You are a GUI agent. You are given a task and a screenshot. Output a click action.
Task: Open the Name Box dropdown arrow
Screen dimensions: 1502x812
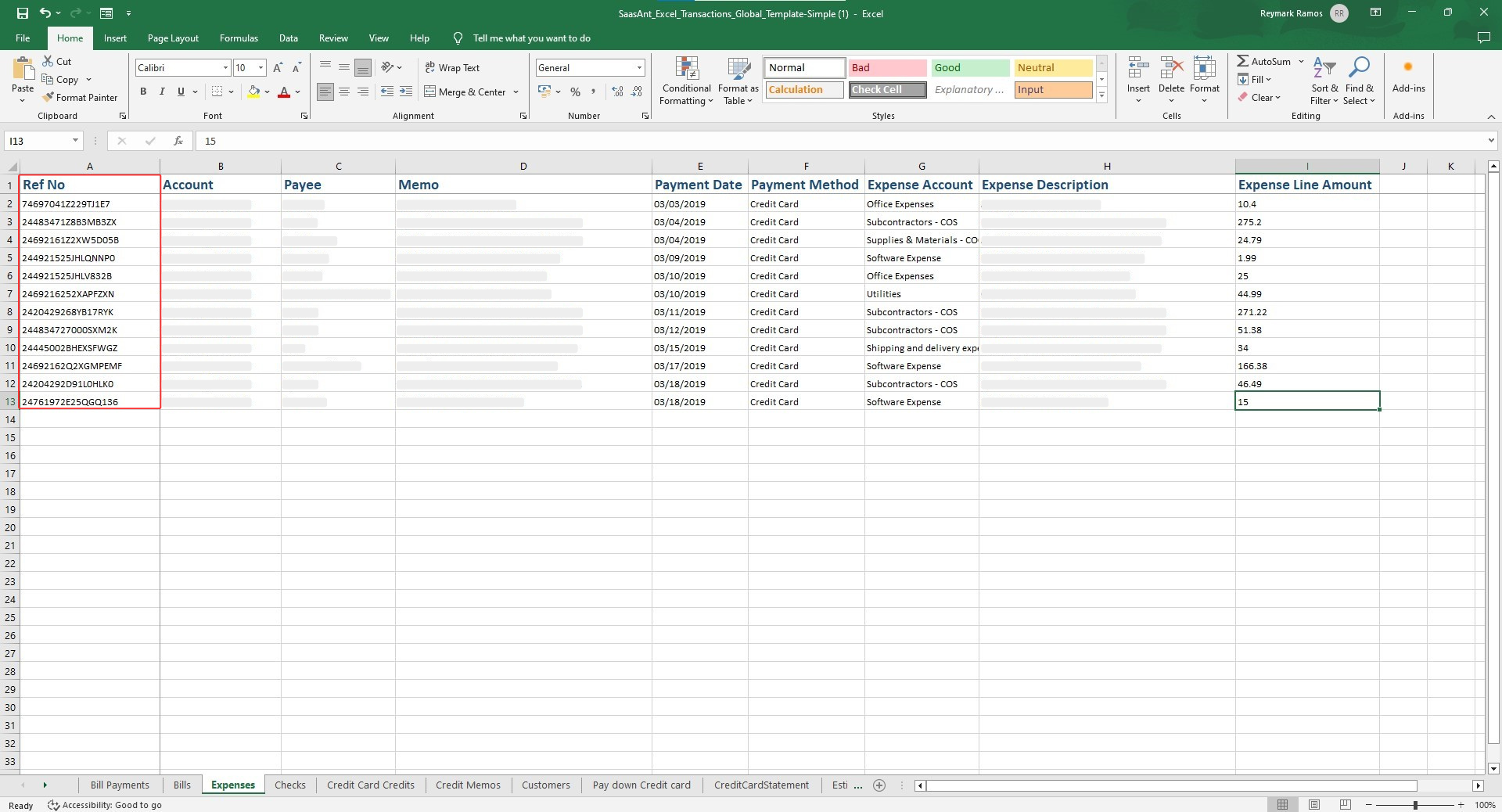click(x=76, y=141)
